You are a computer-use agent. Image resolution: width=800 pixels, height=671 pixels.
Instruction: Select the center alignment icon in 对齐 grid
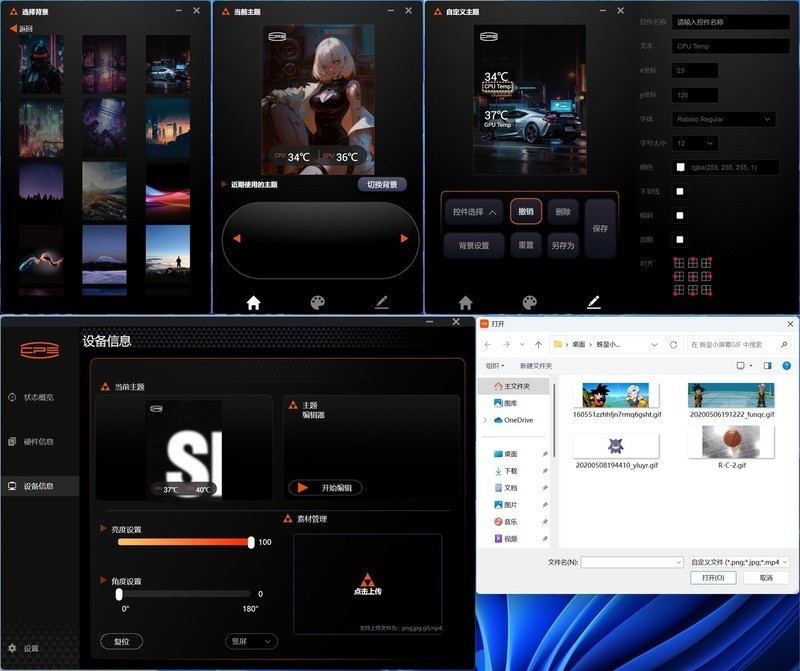tap(692, 276)
